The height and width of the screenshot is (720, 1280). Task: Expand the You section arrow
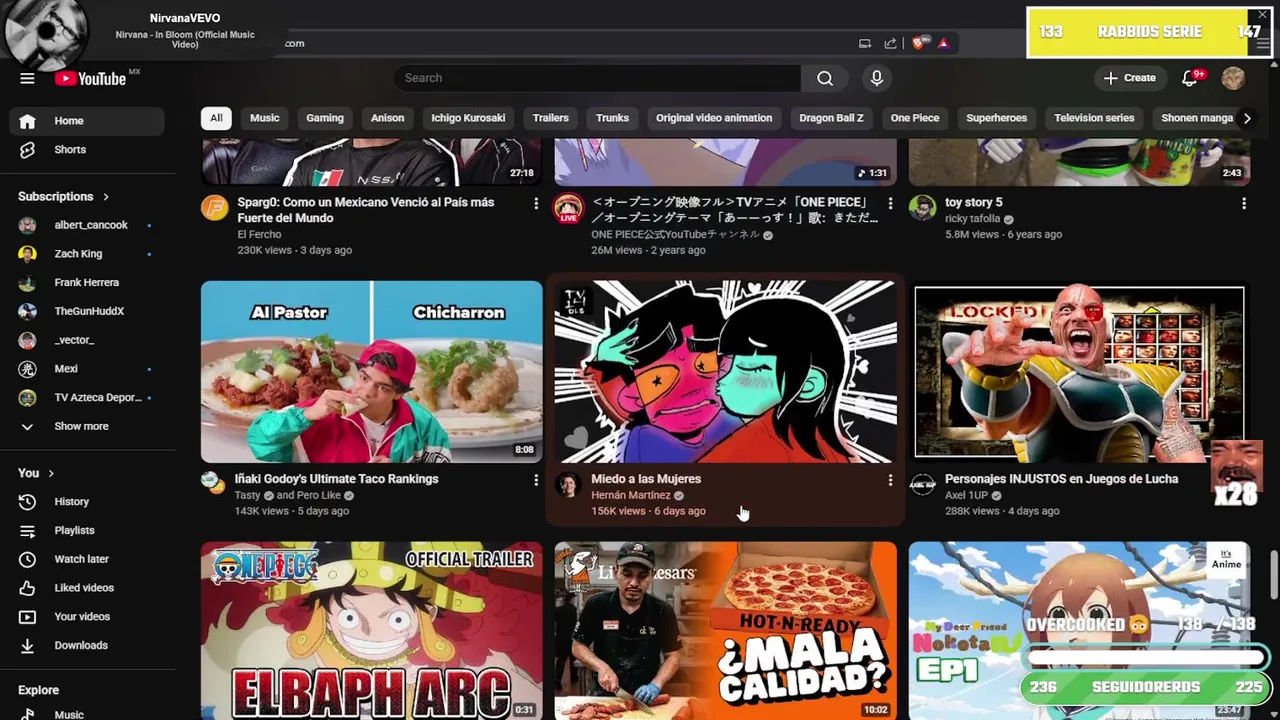(x=50, y=473)
